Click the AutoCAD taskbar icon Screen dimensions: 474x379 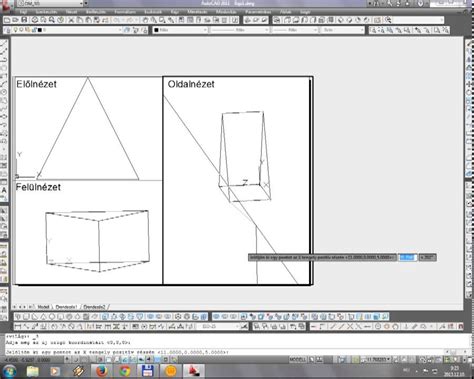pos(193,371)
